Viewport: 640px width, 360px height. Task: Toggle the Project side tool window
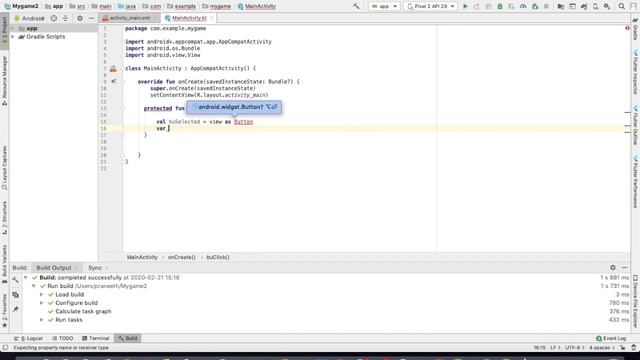4,32
